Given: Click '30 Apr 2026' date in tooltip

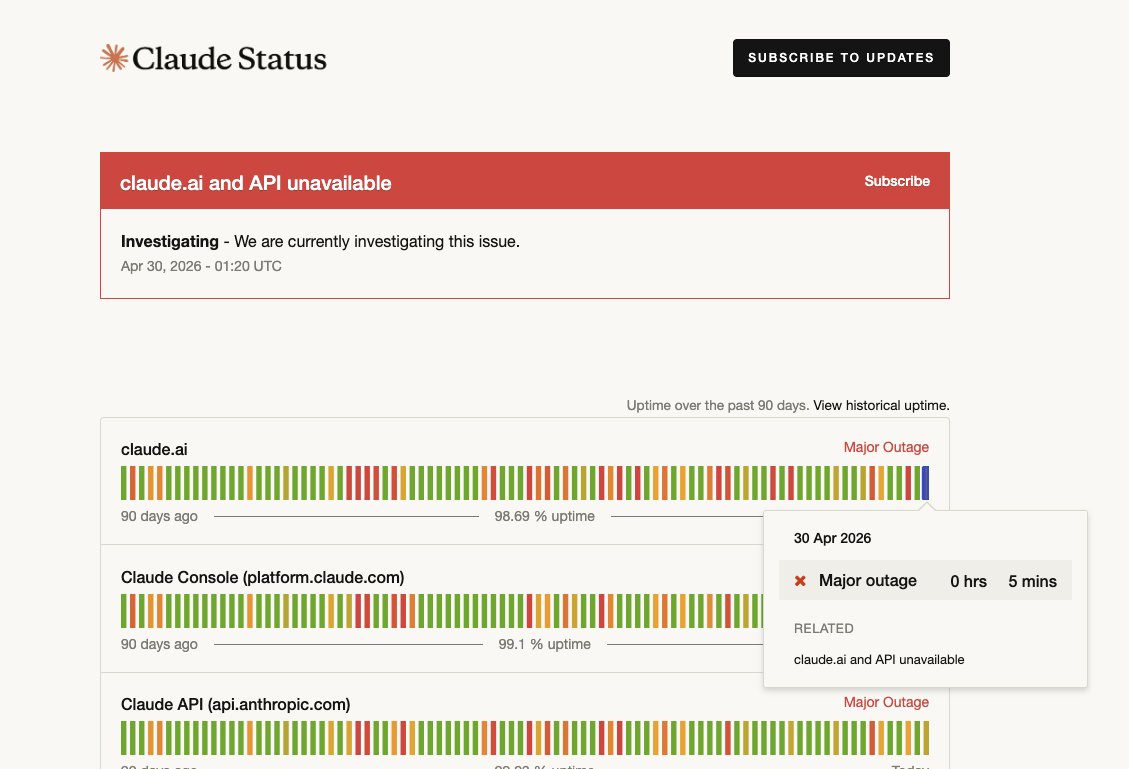Looking at the screenshot, I should click(832, 539).
